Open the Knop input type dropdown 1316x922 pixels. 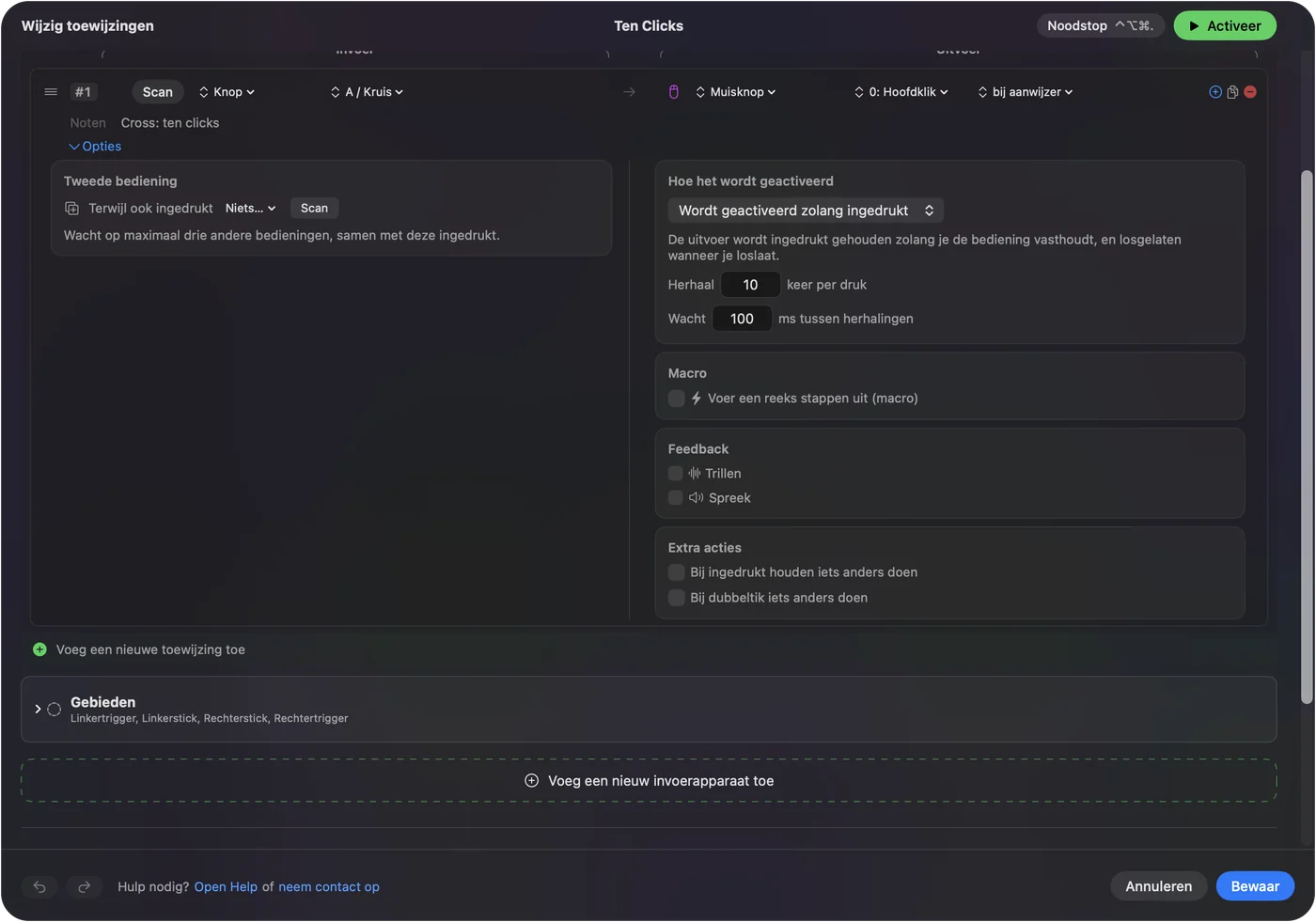click(227, 92)
